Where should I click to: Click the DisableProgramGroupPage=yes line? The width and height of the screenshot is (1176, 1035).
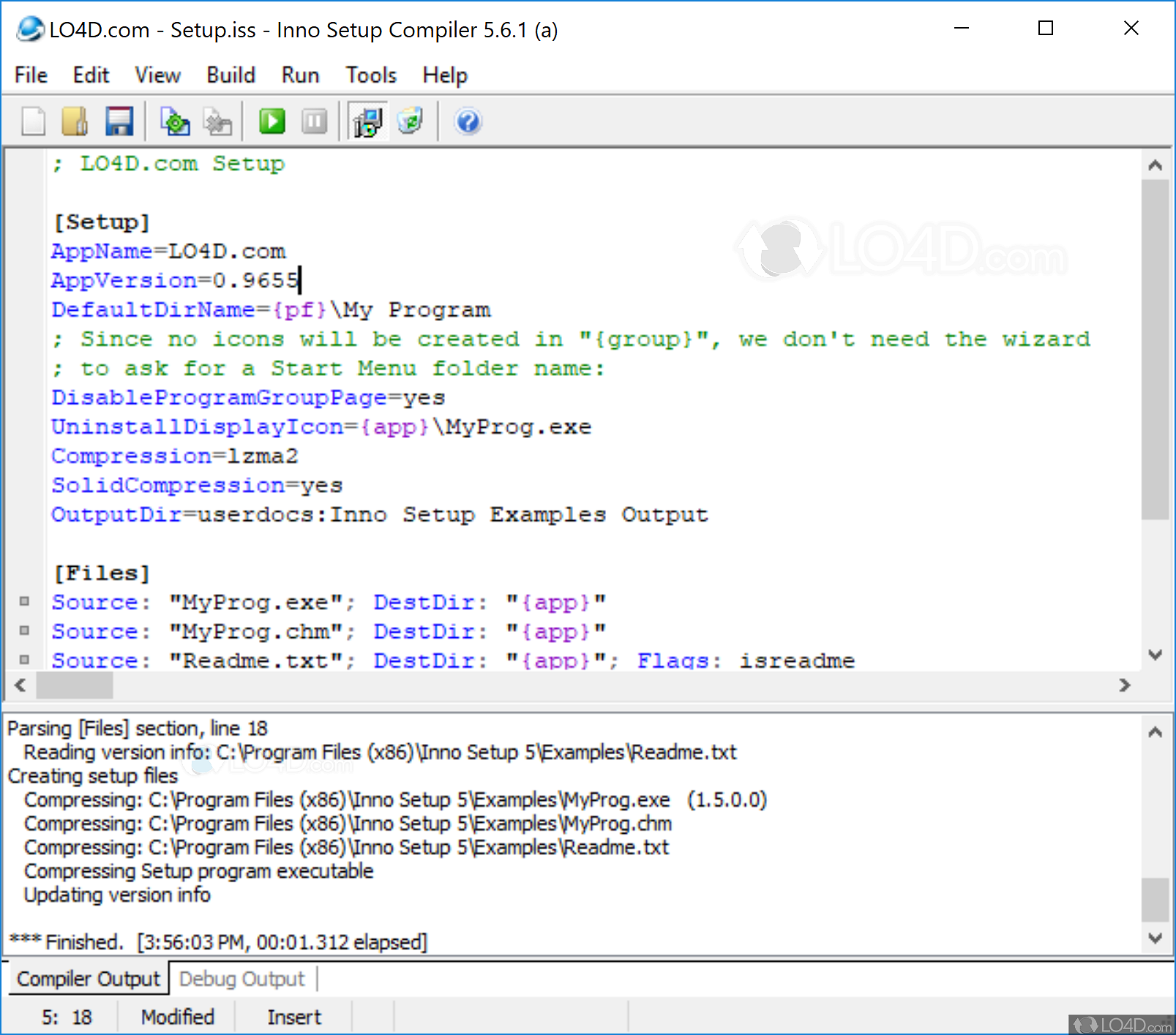pyautogui.click(x=248, y=397)
